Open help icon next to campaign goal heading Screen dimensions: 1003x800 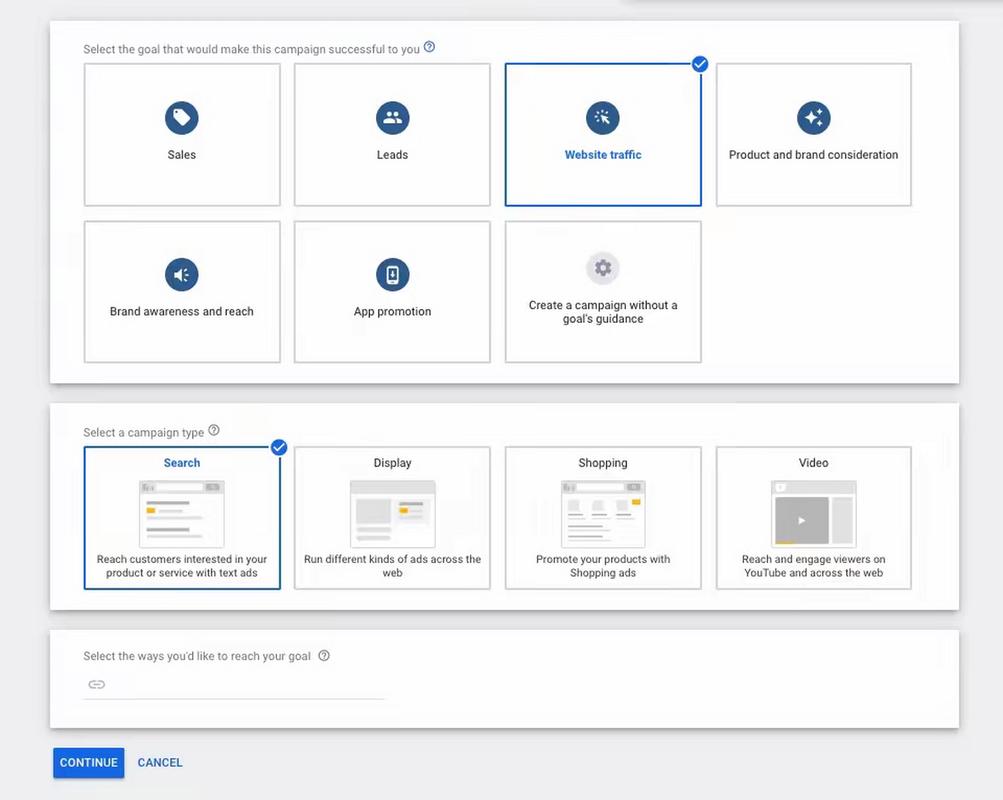429,47
